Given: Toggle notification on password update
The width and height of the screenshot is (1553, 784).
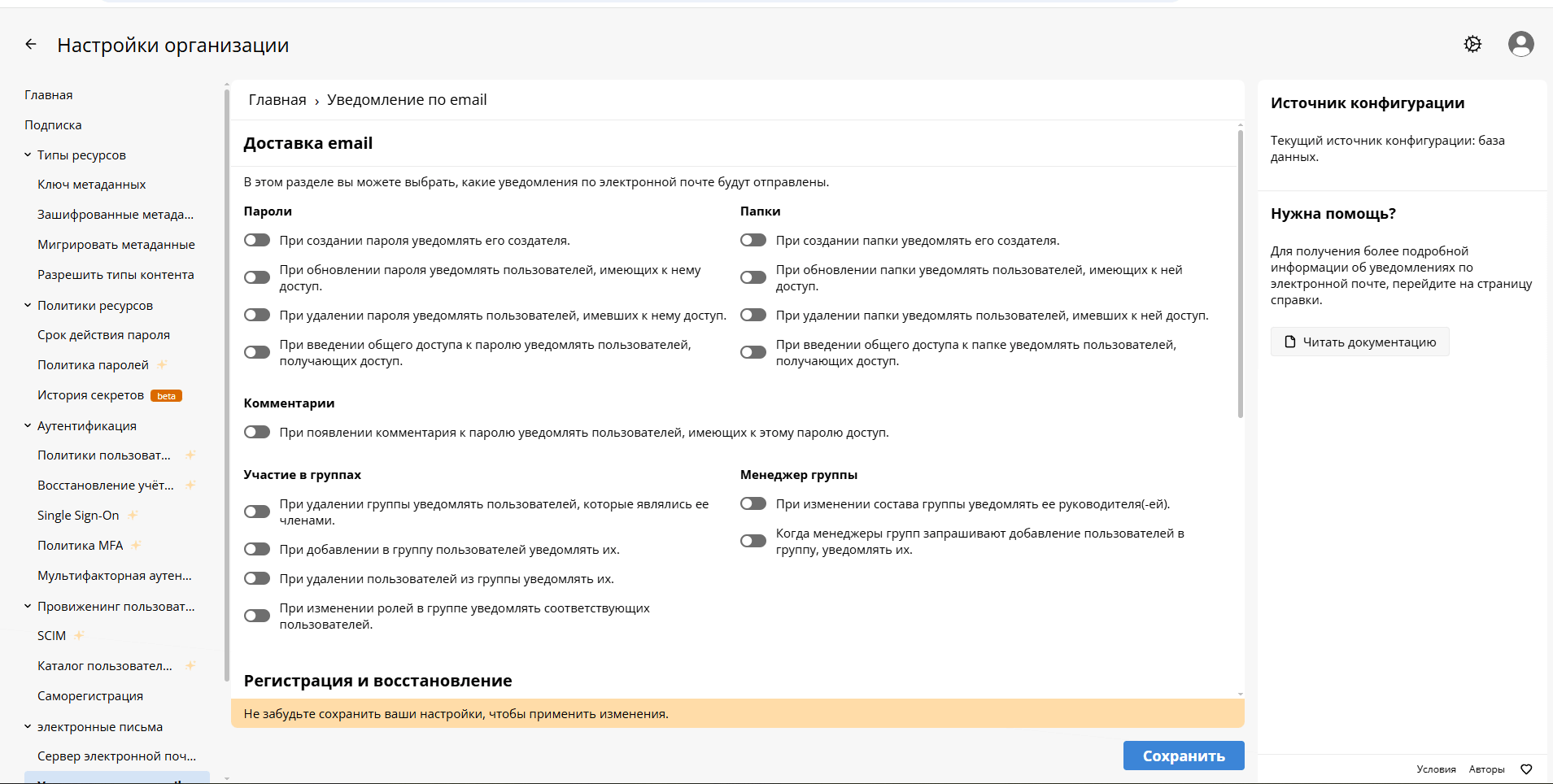Looking at the screenshot, I should 257,278.
